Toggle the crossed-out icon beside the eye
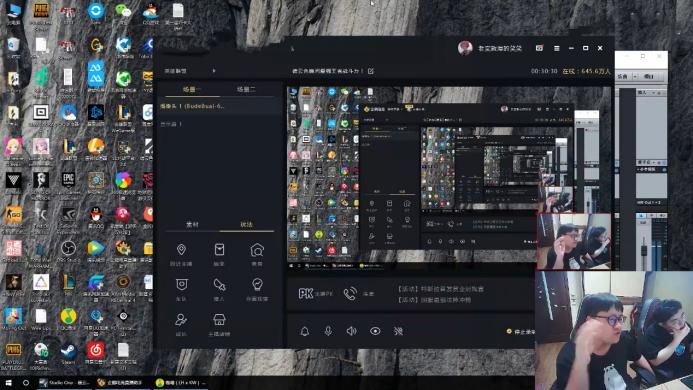This screenshot has width=693, height=390. pyautogui.click(x=398, y=331)
